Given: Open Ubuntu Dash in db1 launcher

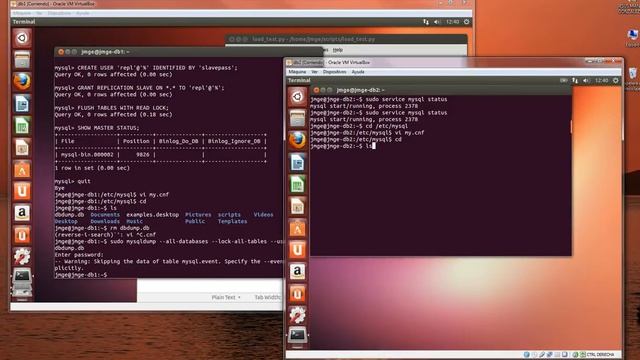Looking at the screenshot, I should (x=22, y=38).
